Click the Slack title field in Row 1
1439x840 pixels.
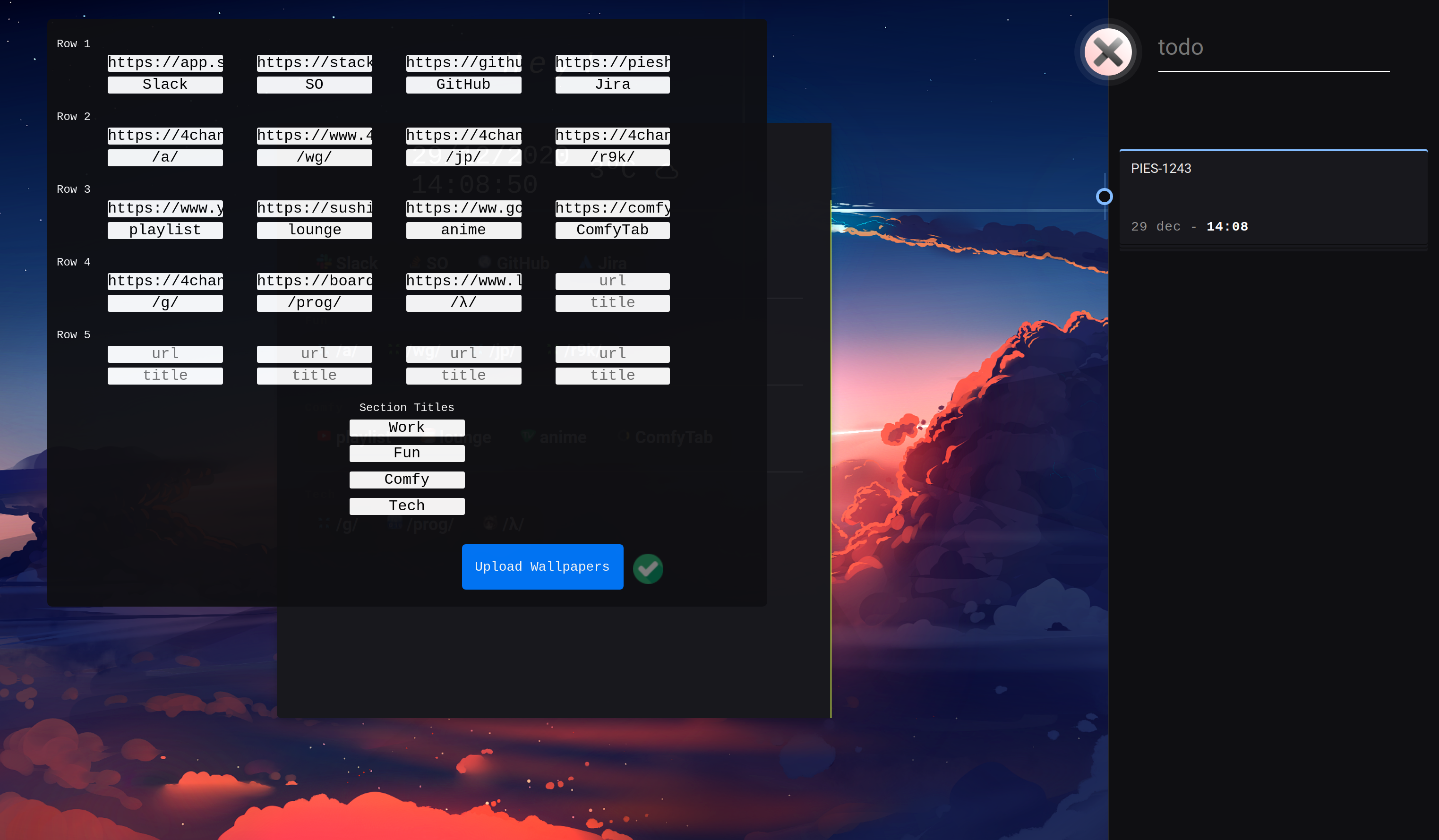click(164, 84)
